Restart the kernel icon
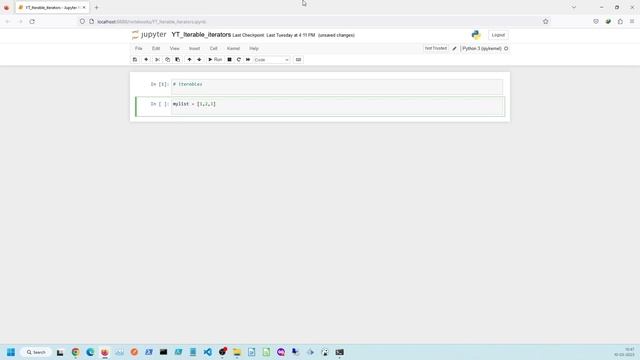 239,60
